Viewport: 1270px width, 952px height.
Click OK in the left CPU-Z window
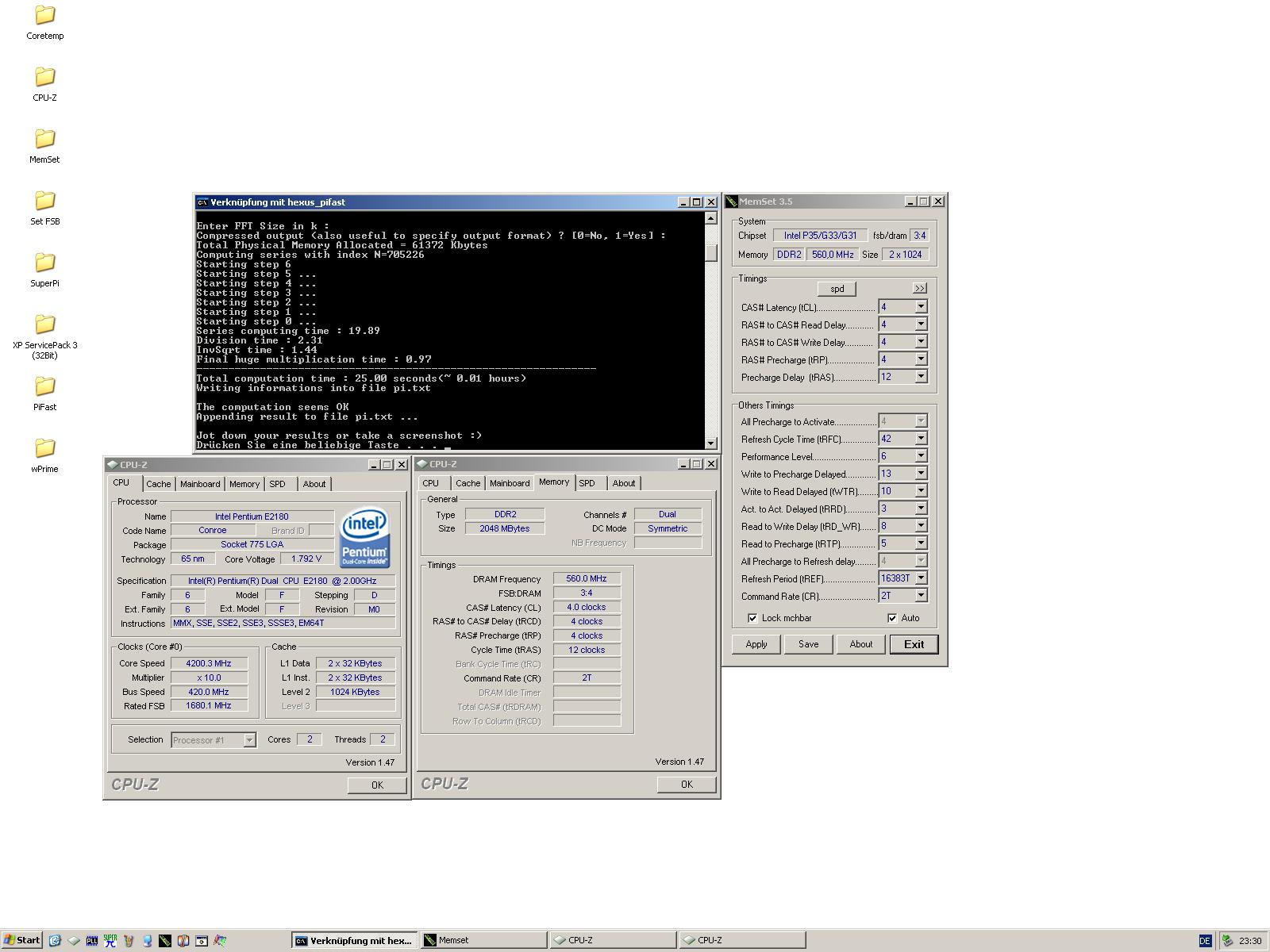click(x=377, y=785)
